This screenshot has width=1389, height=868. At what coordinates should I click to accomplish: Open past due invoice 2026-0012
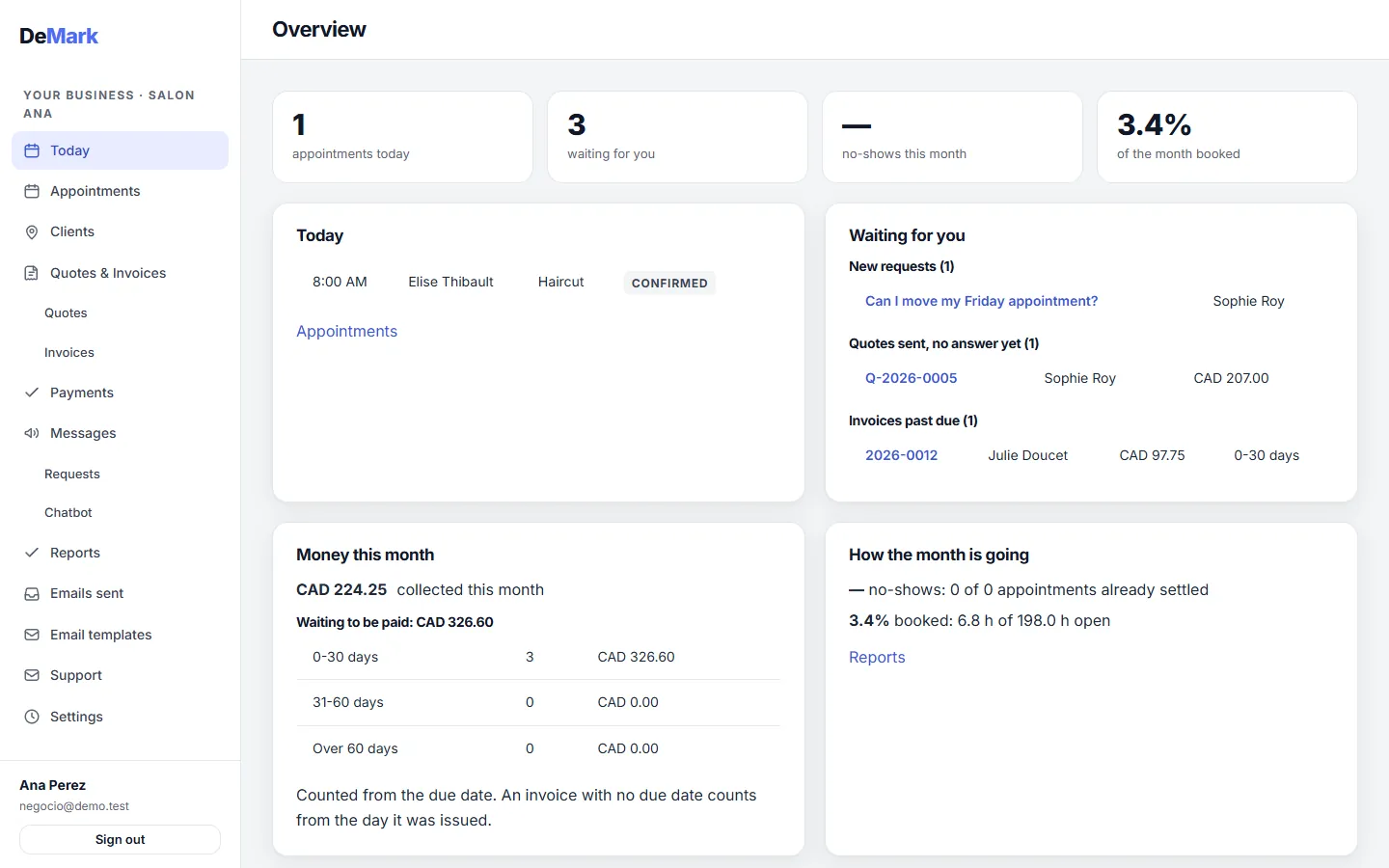point(901,455)
